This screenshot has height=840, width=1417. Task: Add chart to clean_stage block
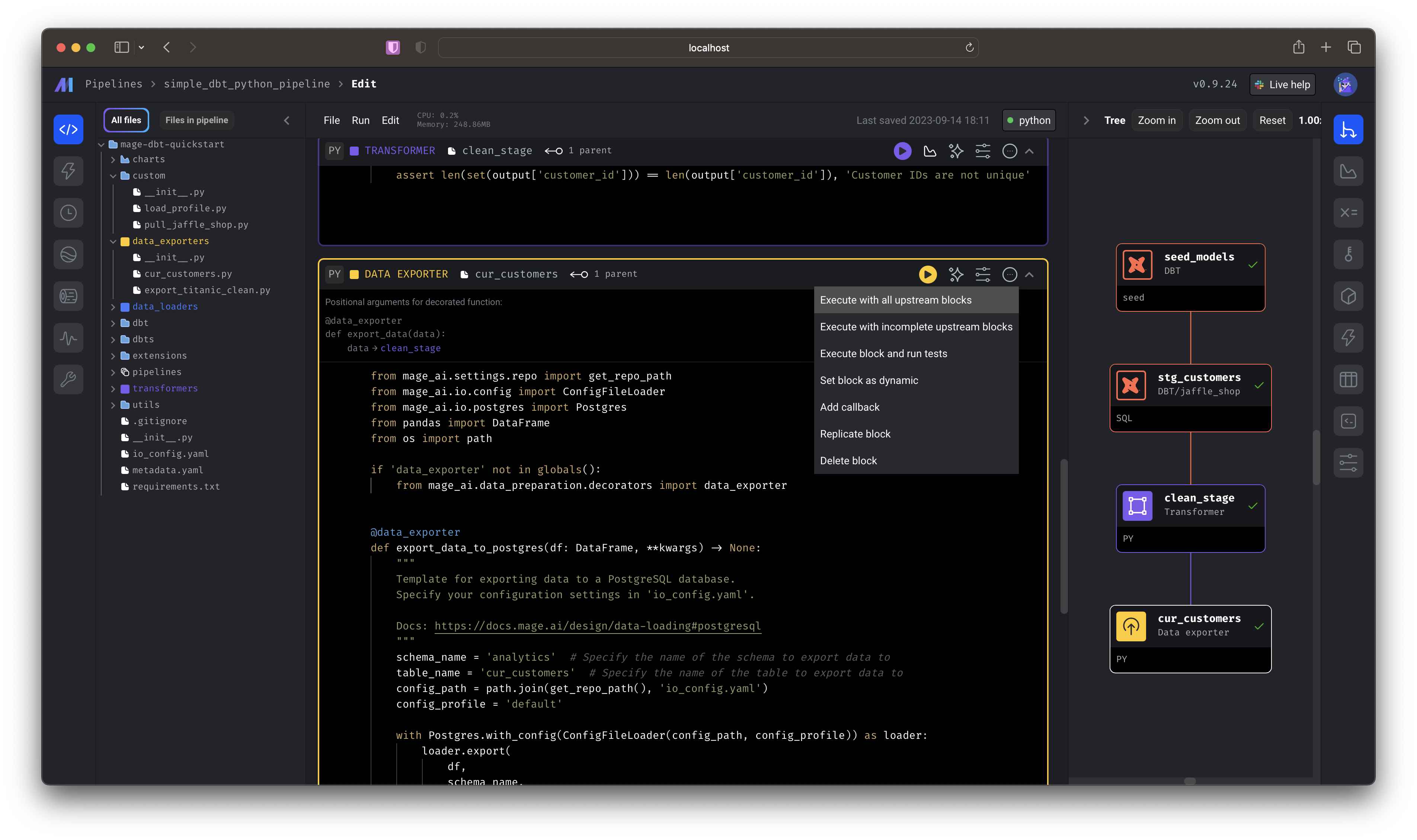(x=930, y=151)
